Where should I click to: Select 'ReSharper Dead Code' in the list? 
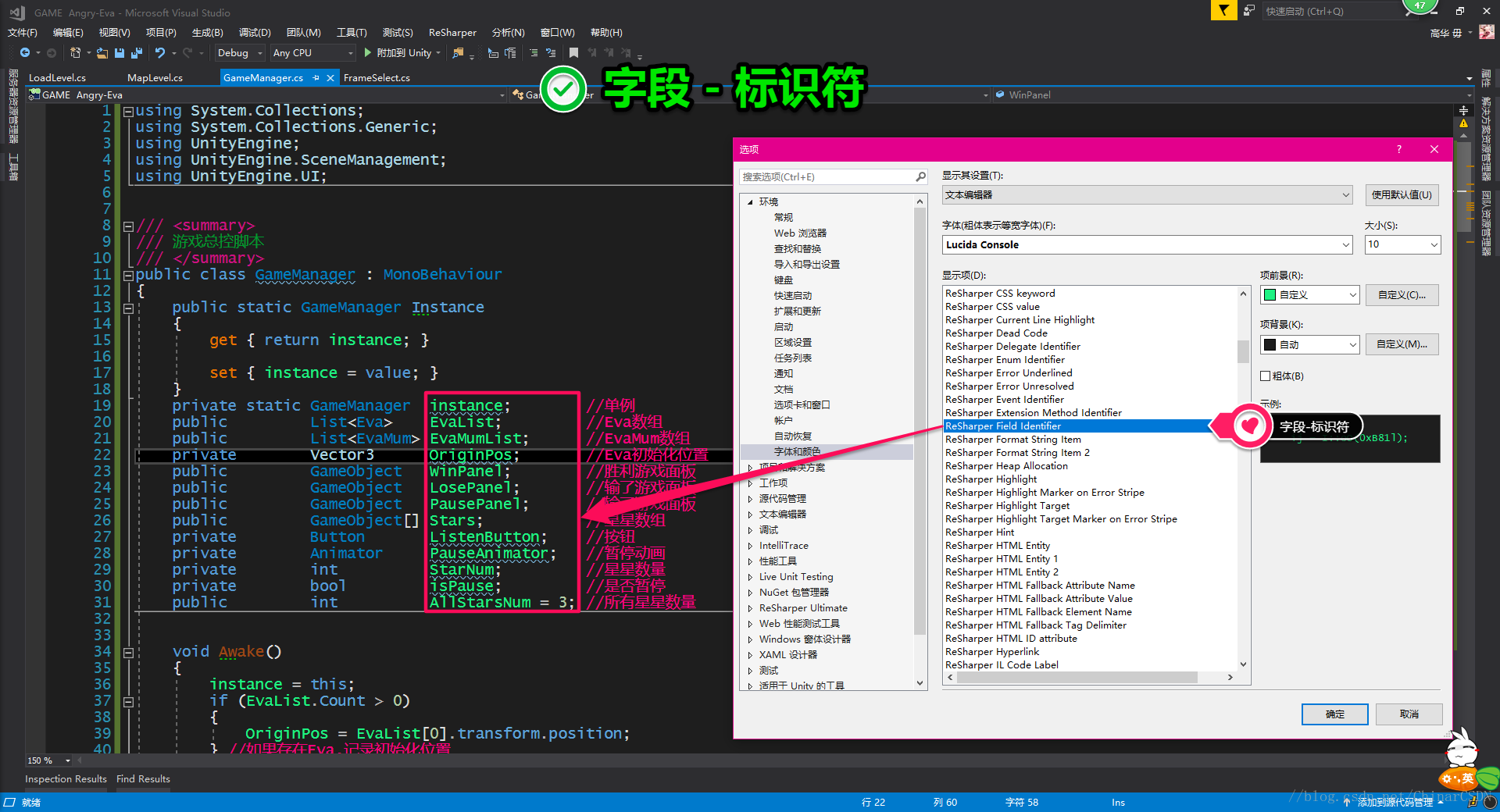pos(996,333)
